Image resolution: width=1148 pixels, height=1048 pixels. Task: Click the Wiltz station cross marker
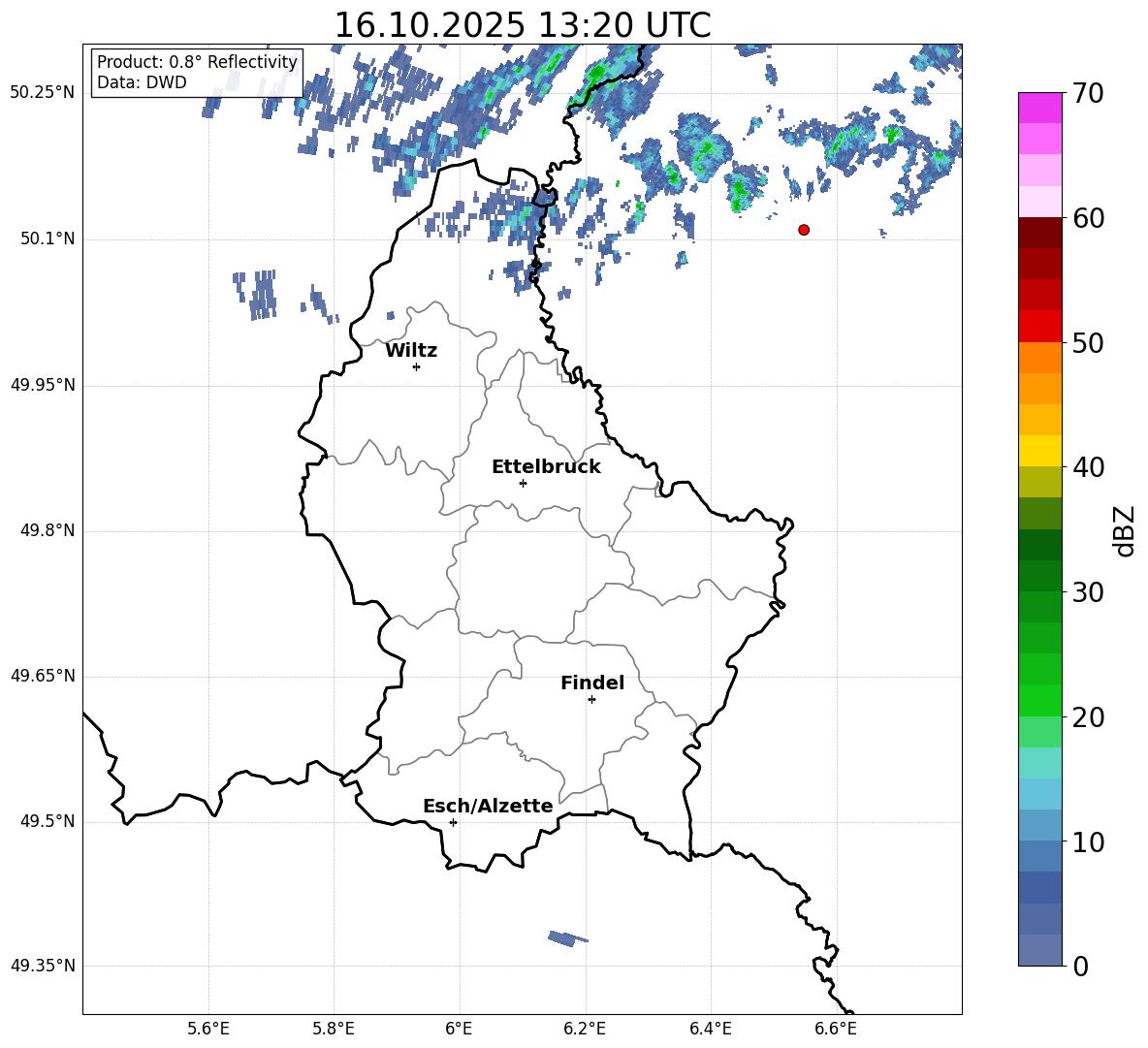pyautogui.click(x=417, y=366)
